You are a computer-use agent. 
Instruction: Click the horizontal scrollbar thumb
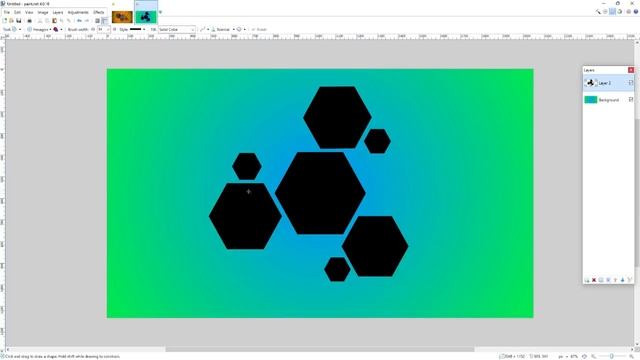pos(320,349)
